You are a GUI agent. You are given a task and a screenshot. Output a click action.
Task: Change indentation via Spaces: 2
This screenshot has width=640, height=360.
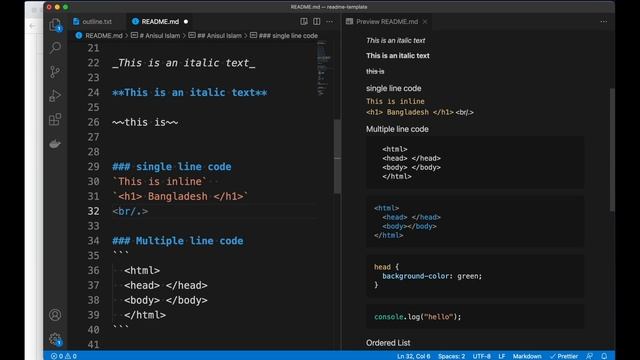451,356
